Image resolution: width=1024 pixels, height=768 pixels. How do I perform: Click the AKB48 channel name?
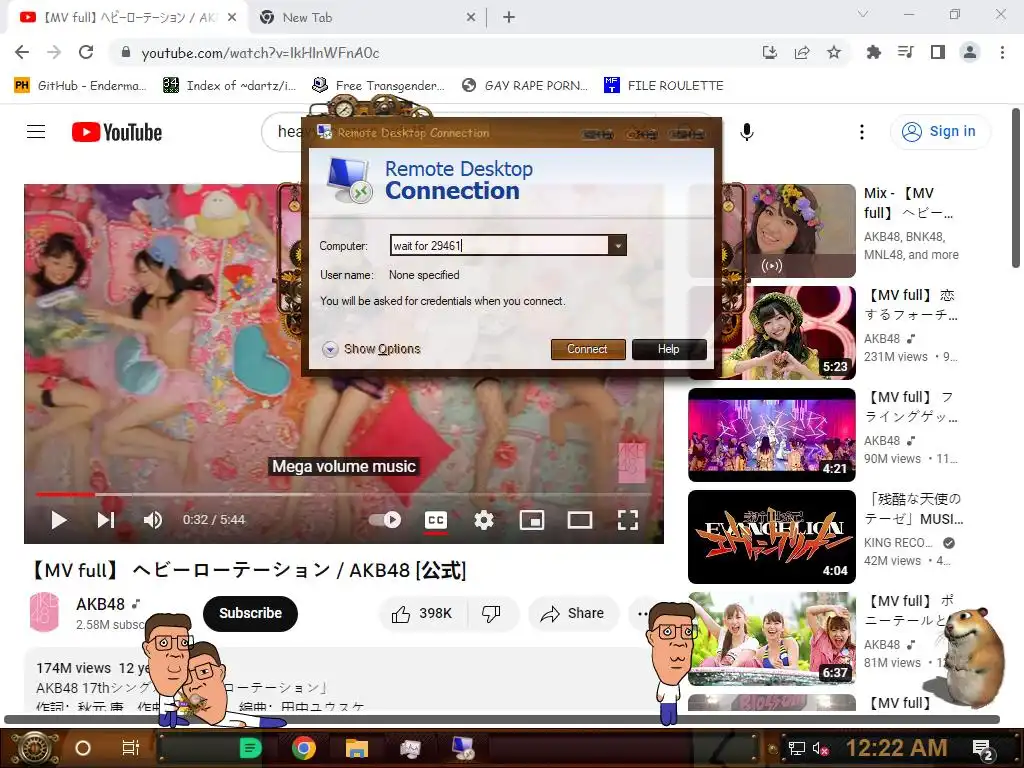101,604
